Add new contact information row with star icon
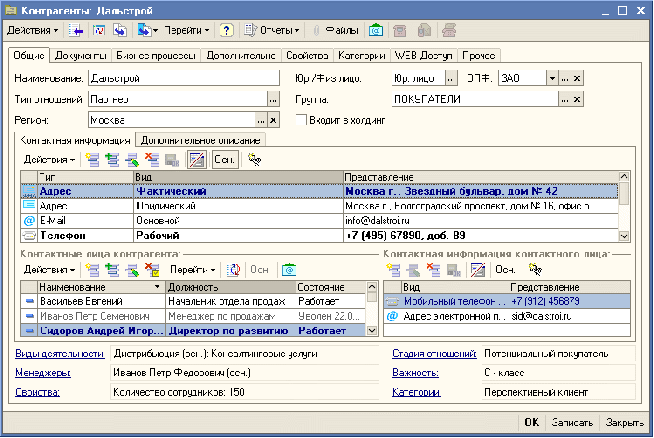The image size is (654, 438). 92,160
